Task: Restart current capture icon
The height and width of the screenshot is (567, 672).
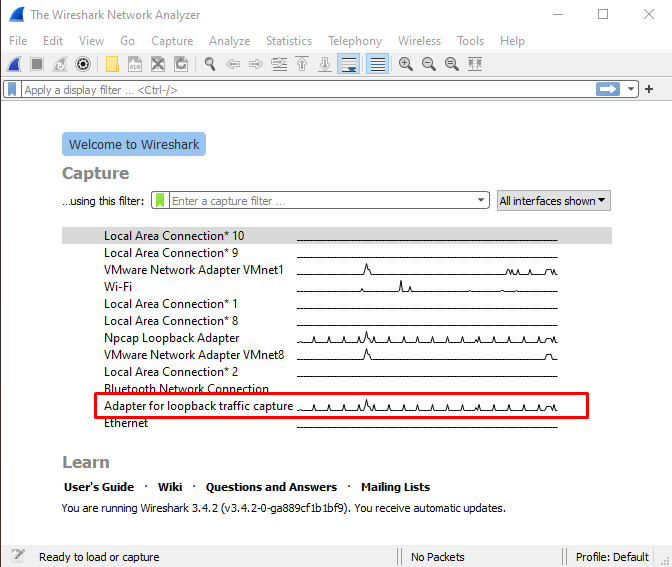Action: pyautogui.click(x=60, y=64)
